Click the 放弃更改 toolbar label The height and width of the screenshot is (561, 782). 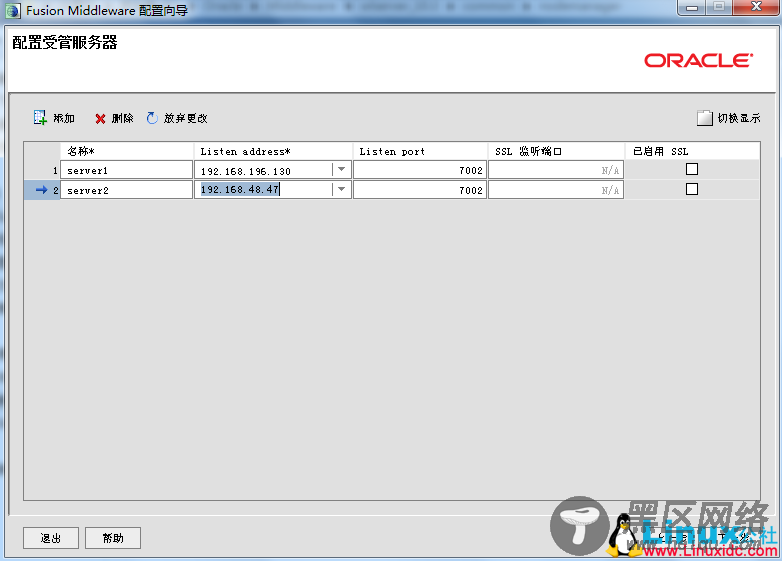pos(186,118)
